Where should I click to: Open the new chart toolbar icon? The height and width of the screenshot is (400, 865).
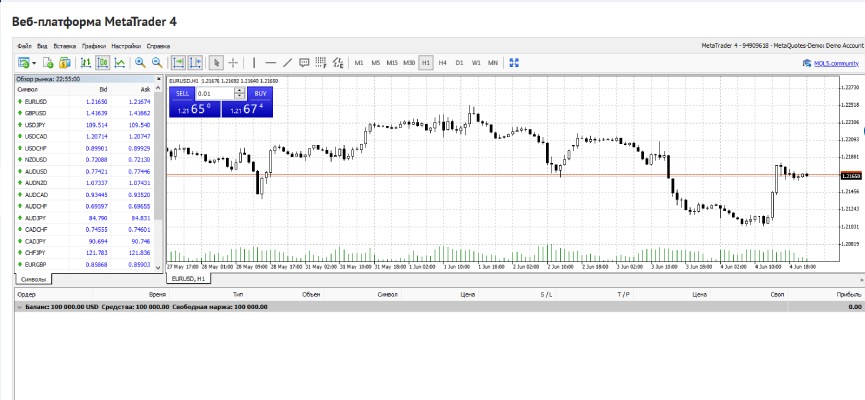23,63
